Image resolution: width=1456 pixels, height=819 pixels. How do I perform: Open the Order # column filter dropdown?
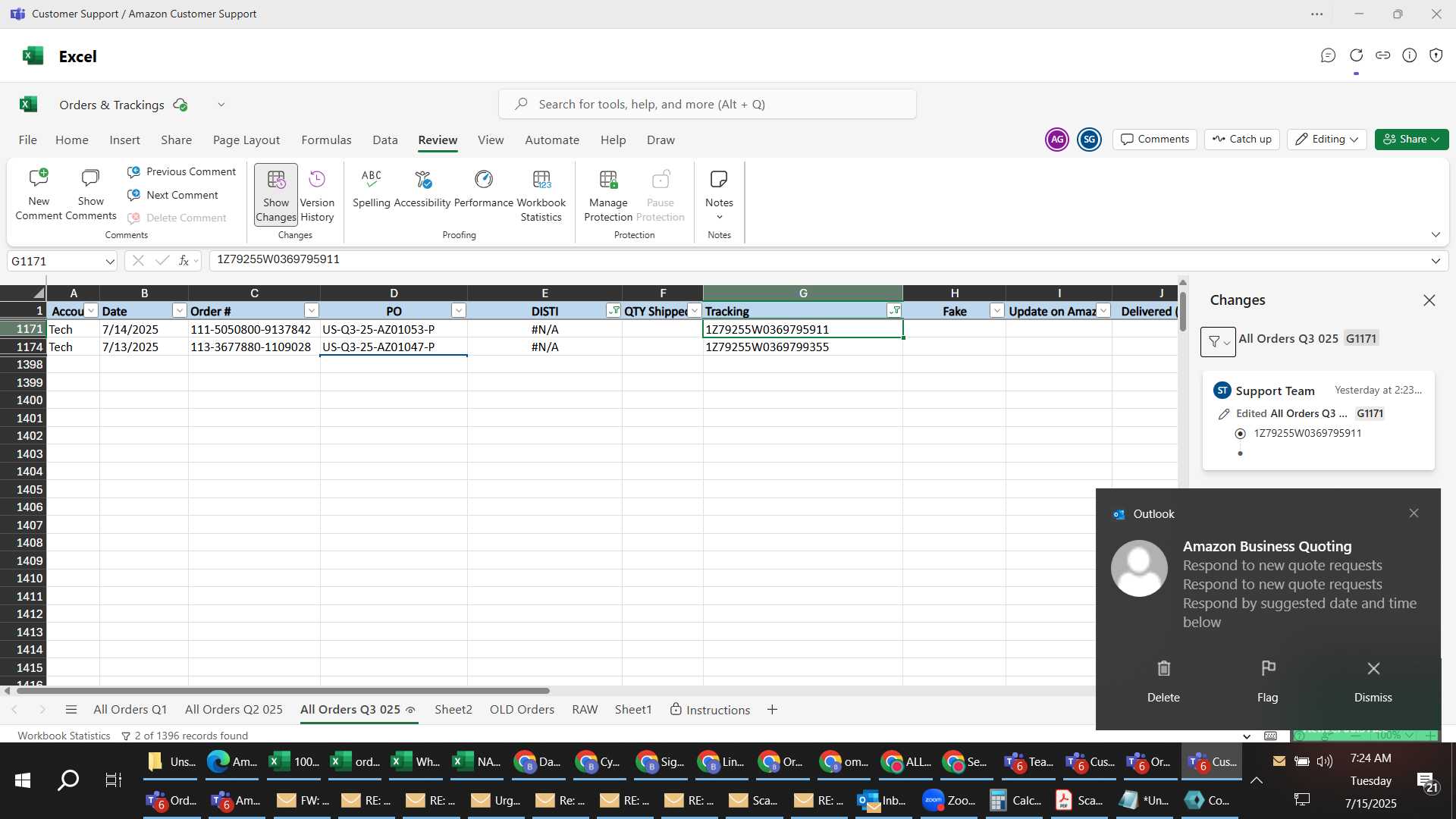[312, 311]
